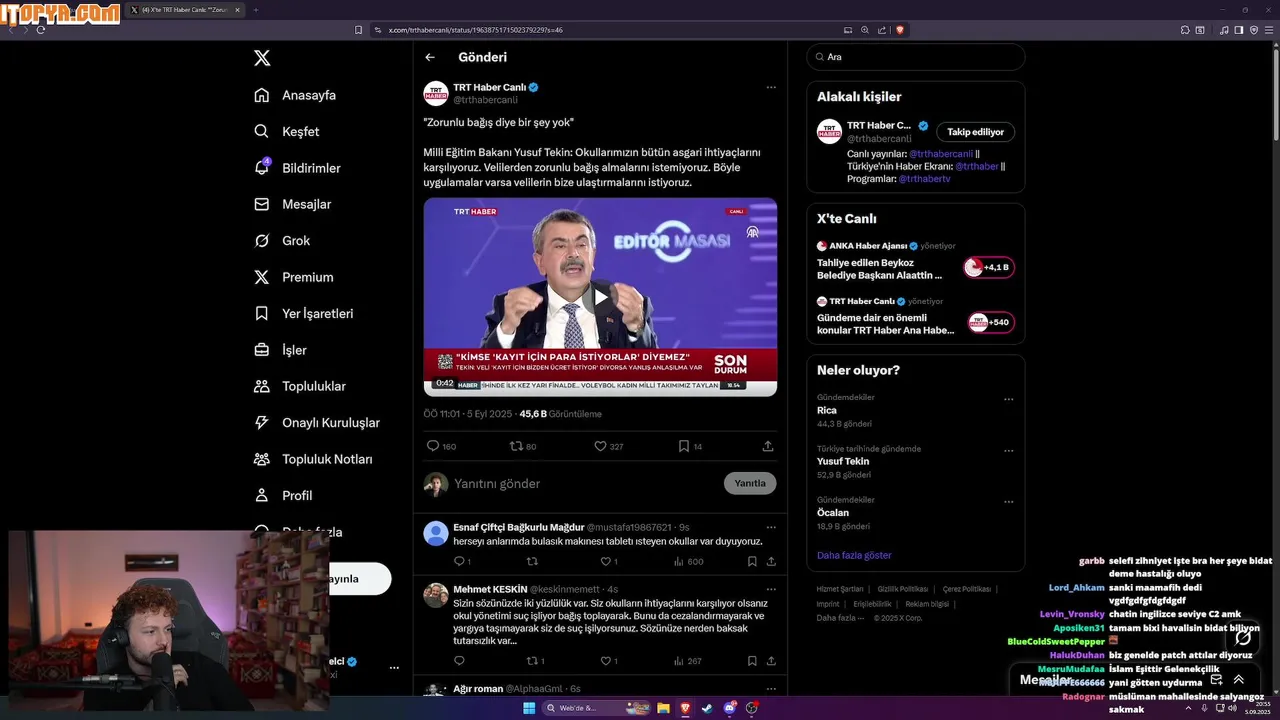Open Anasayfa (Home) from the sidebar
Viewport: 1280px width, 720px height.
coord(295,95)
